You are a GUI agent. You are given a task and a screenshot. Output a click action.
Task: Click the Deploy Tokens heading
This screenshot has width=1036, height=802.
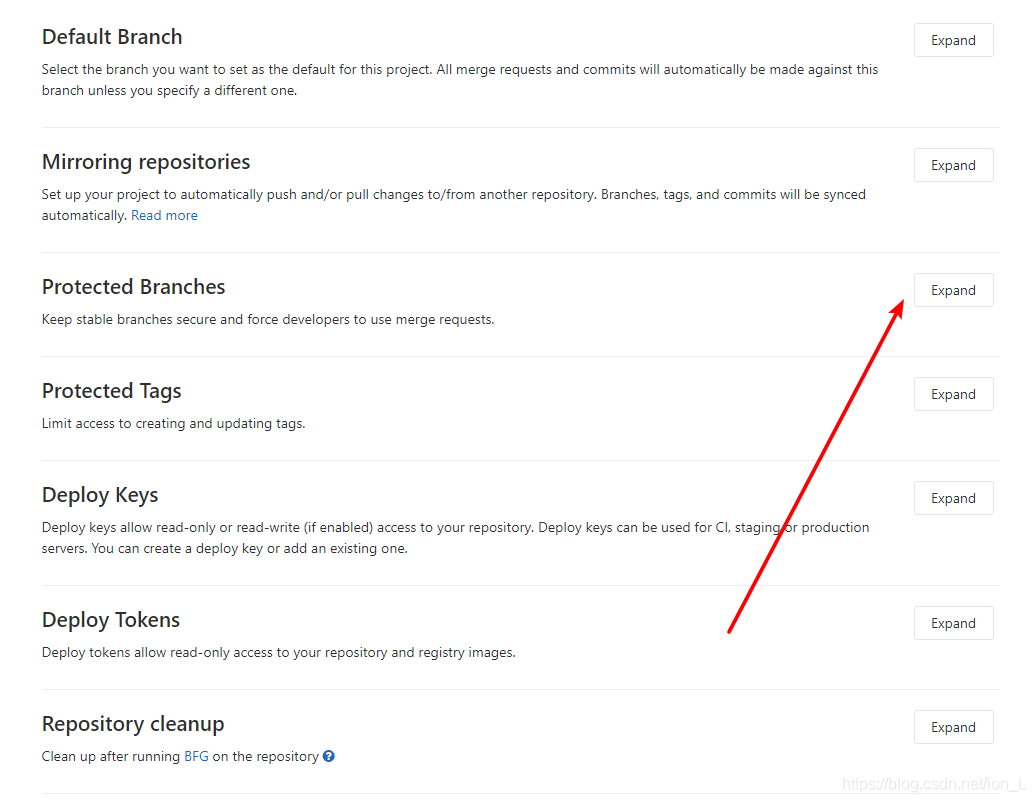110,620
